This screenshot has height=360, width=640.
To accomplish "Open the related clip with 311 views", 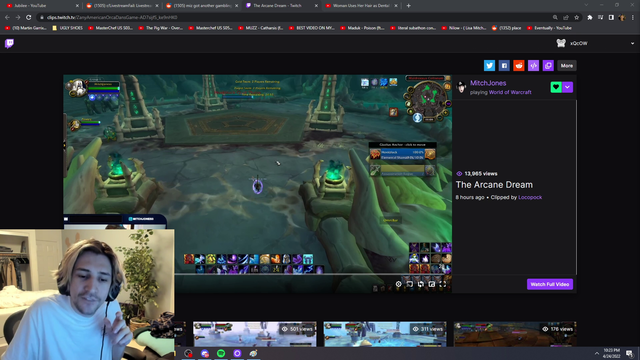I will tap(384, 334).
